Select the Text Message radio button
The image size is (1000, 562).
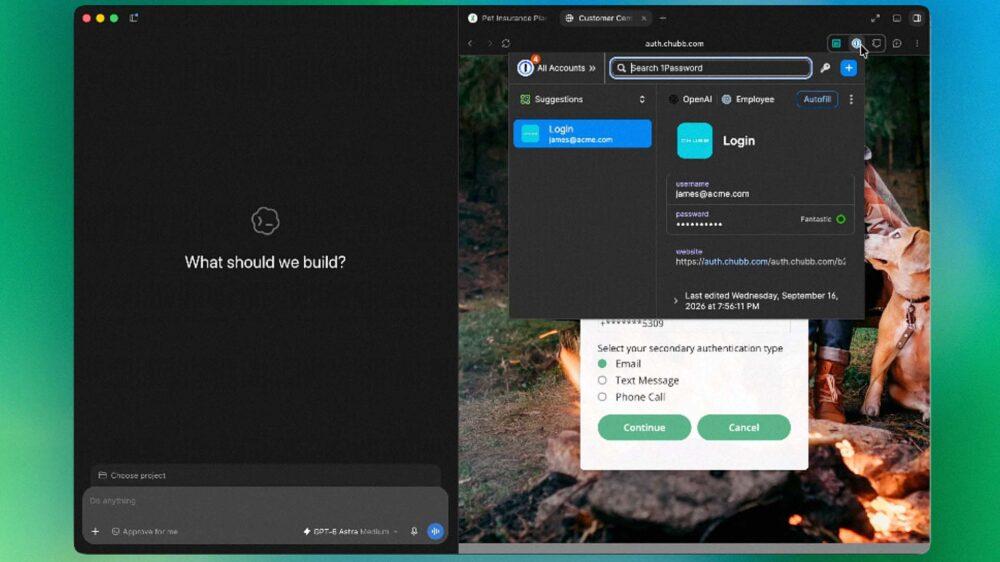(x=602, y=380)
